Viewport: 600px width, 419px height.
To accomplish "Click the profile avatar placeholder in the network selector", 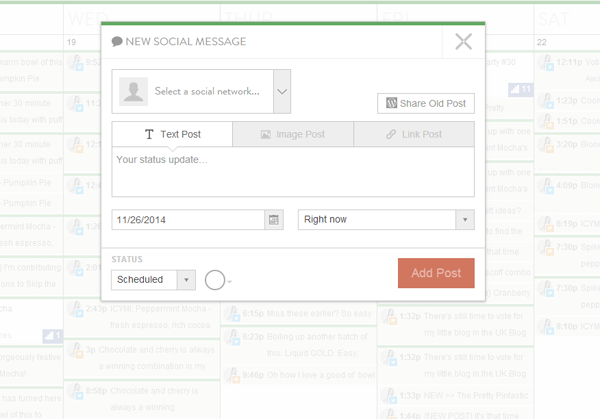I will tap(134, 91).
